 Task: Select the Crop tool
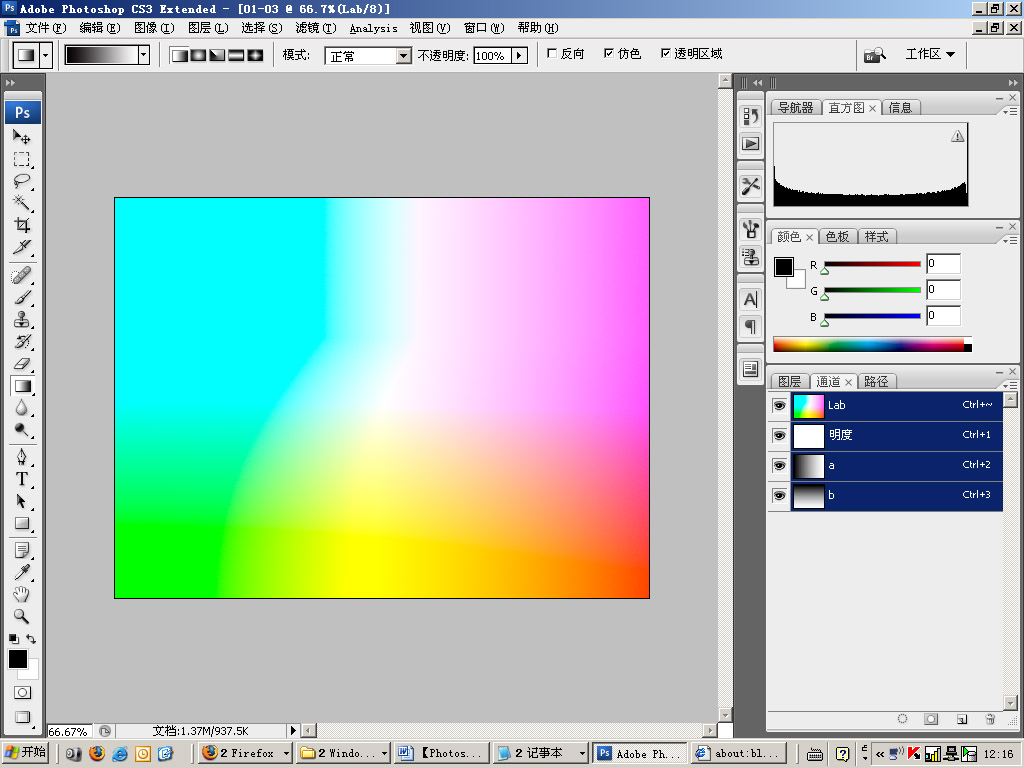(22, 225)
